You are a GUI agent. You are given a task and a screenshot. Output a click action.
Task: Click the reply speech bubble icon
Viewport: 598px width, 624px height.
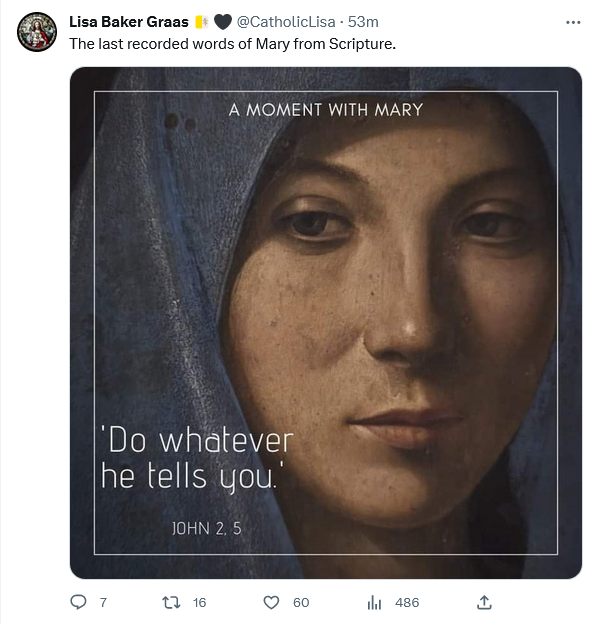pyautogui.click(x=78, y=602)
